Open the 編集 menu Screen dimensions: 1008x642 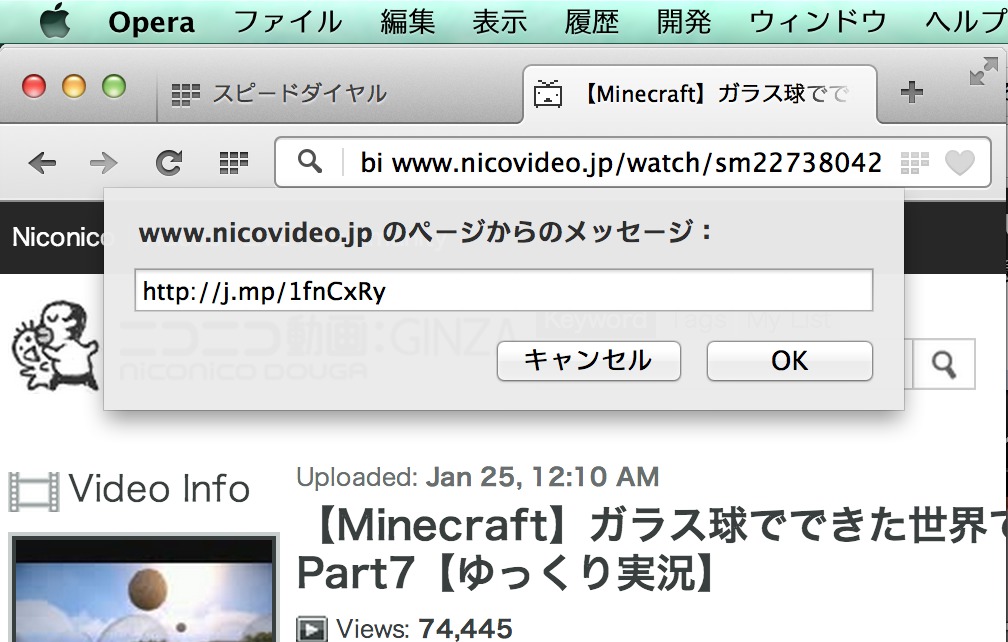[x=408, y=22]
